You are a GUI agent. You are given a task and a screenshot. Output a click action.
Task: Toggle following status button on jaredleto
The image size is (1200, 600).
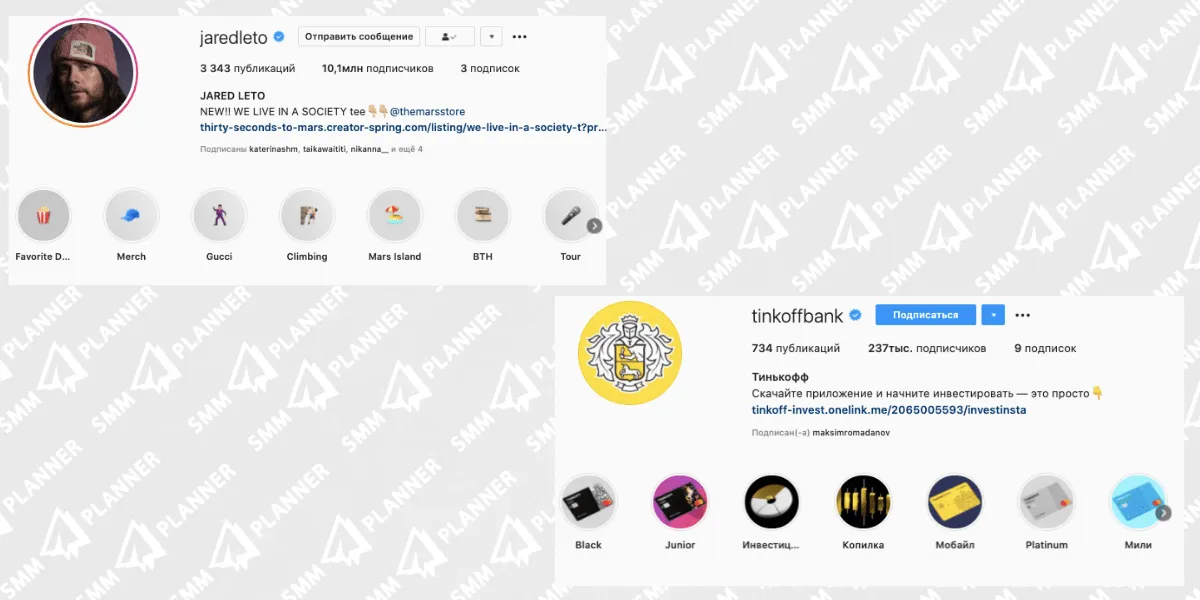(450, 37)
